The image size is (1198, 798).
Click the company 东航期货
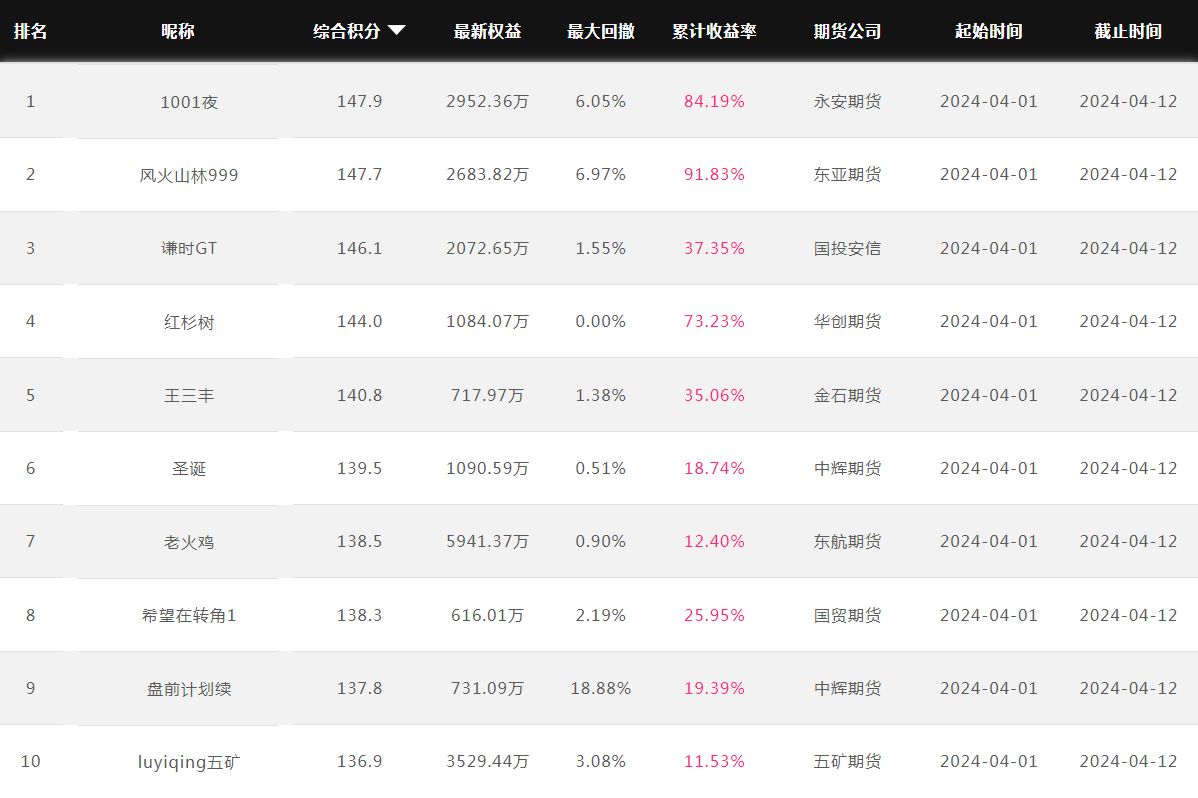847,541
